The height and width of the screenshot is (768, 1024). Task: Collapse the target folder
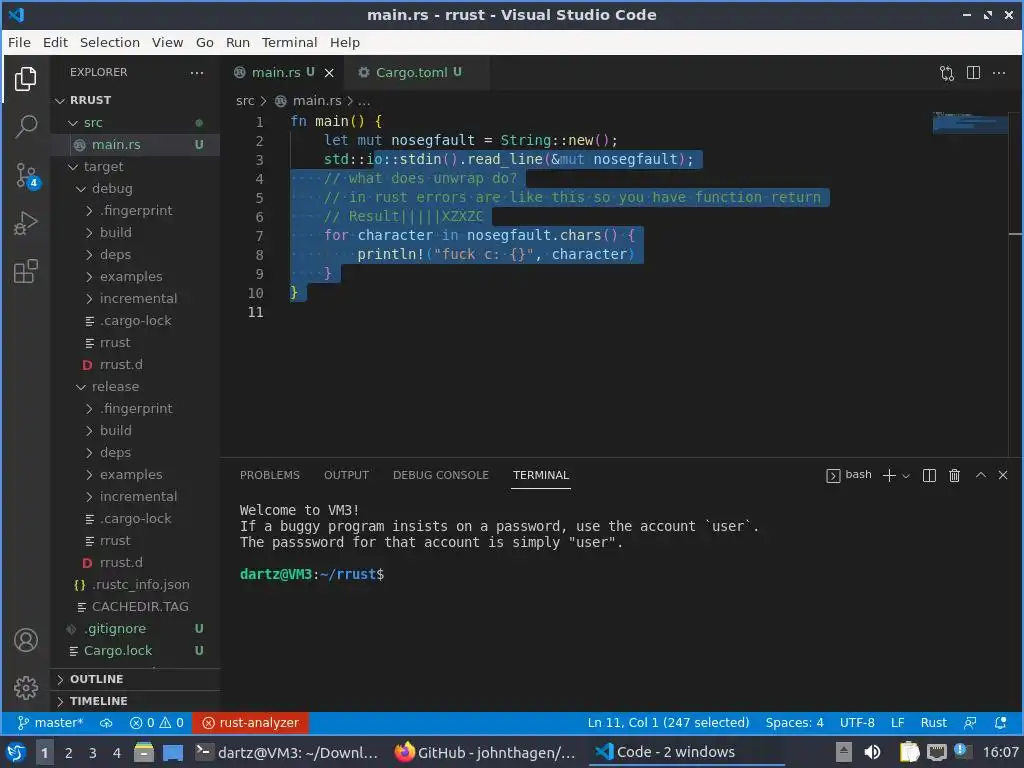click(x=135, y=167)
